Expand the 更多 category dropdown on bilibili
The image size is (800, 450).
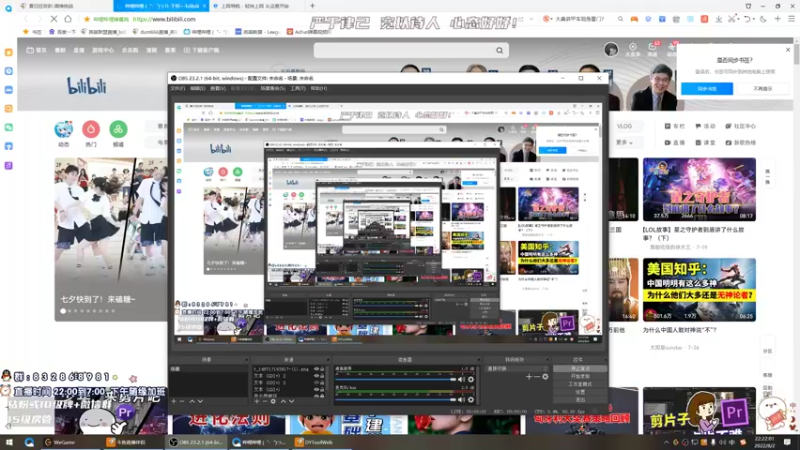click(624, 142)
